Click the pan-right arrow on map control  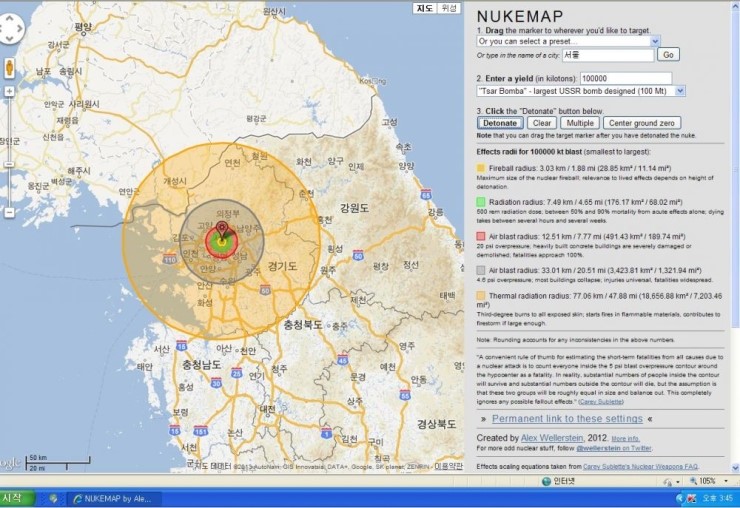pyautogui.click(x=20, y=28)
